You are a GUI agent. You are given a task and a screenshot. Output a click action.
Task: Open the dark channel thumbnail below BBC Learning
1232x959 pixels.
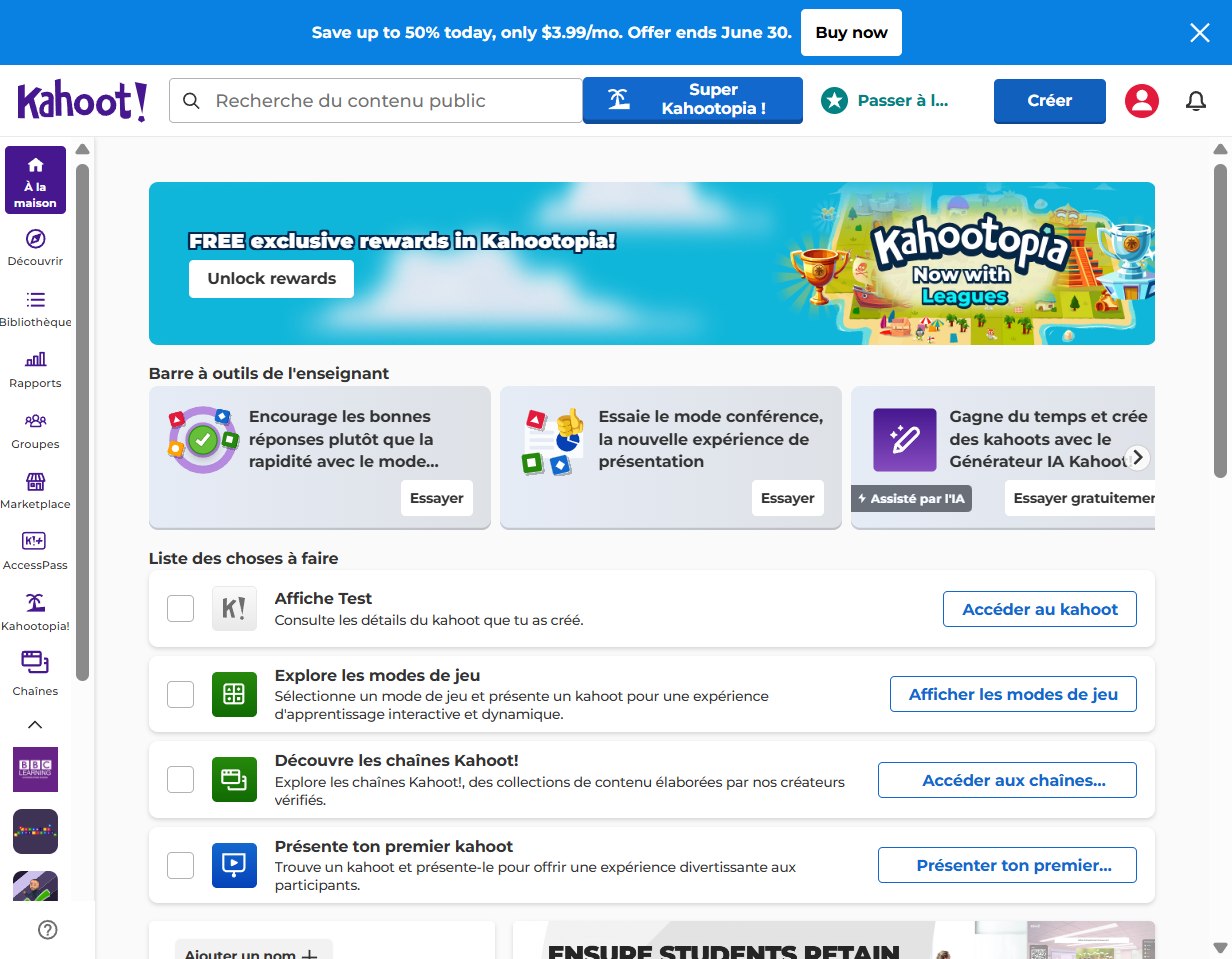35,831
